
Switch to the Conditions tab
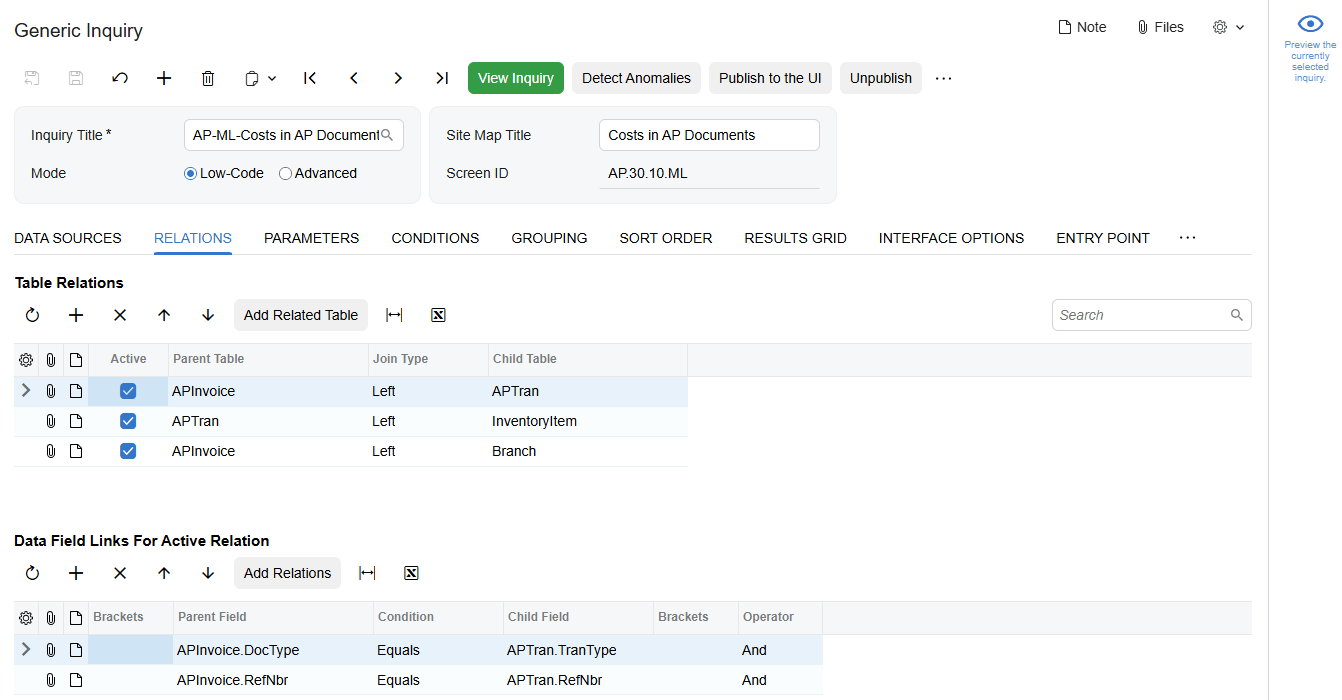pyautogui.click(x=435, y=238)
